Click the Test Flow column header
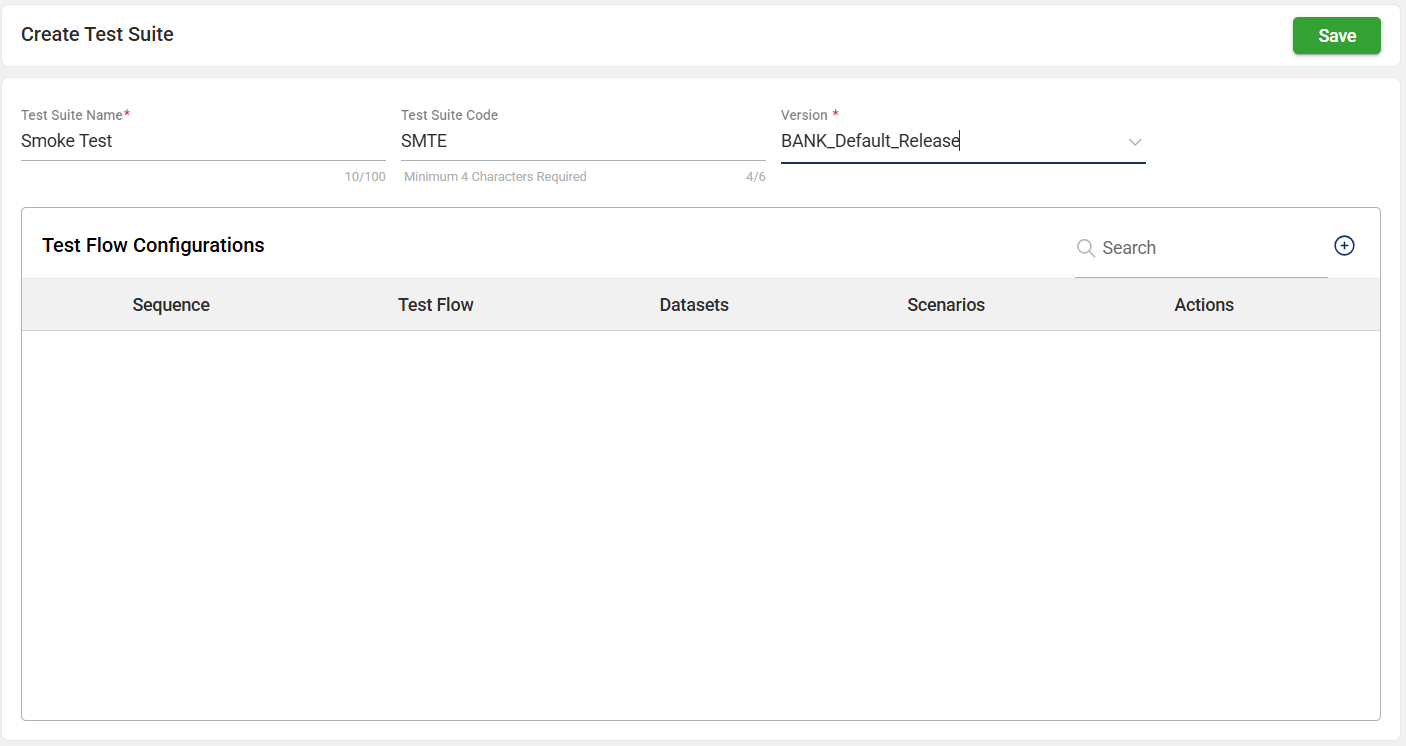This screenshot has height=746, width=1406. pyautogui.click(x=436, y=305)
